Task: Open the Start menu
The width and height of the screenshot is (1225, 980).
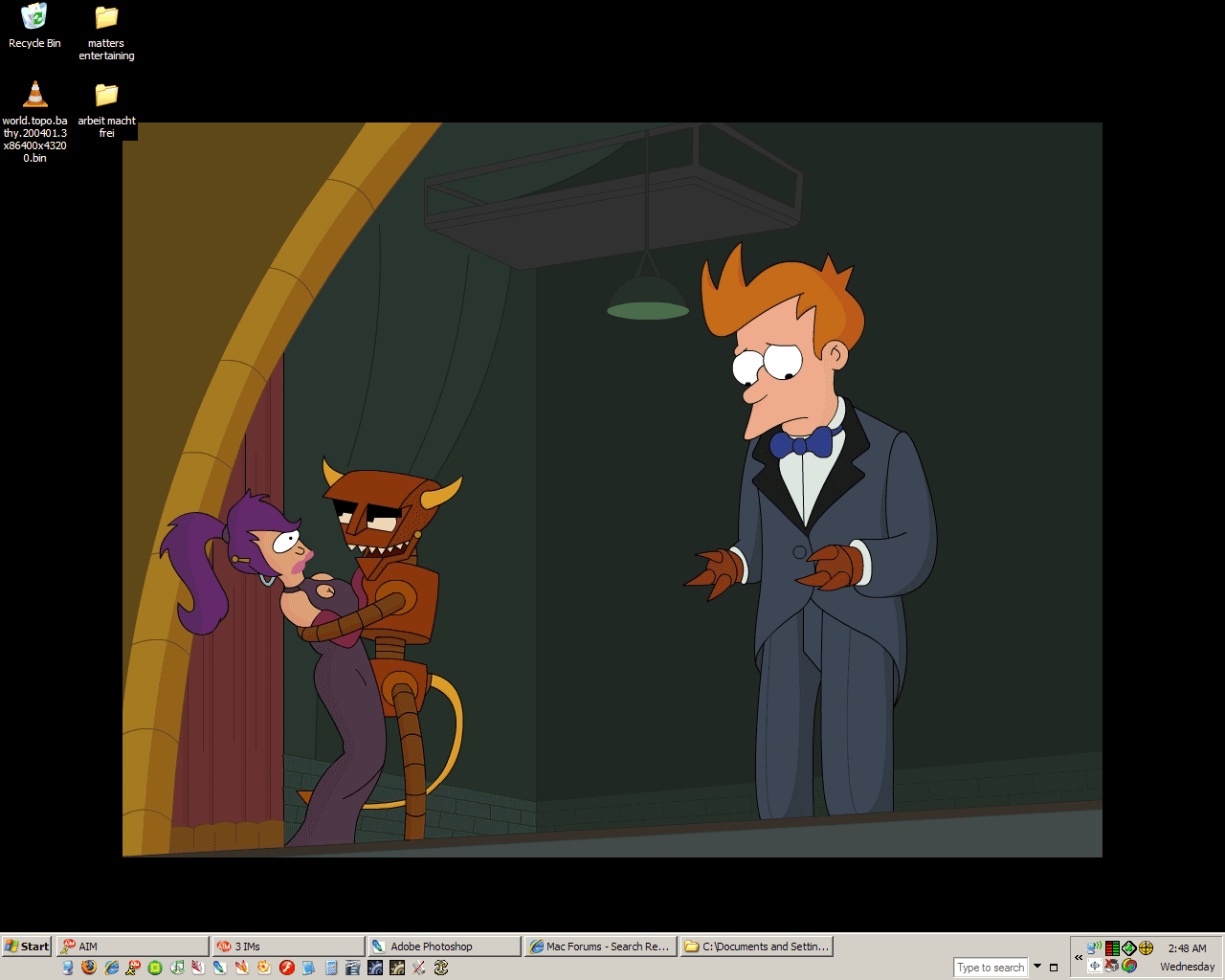Action: tap(27, 947)
